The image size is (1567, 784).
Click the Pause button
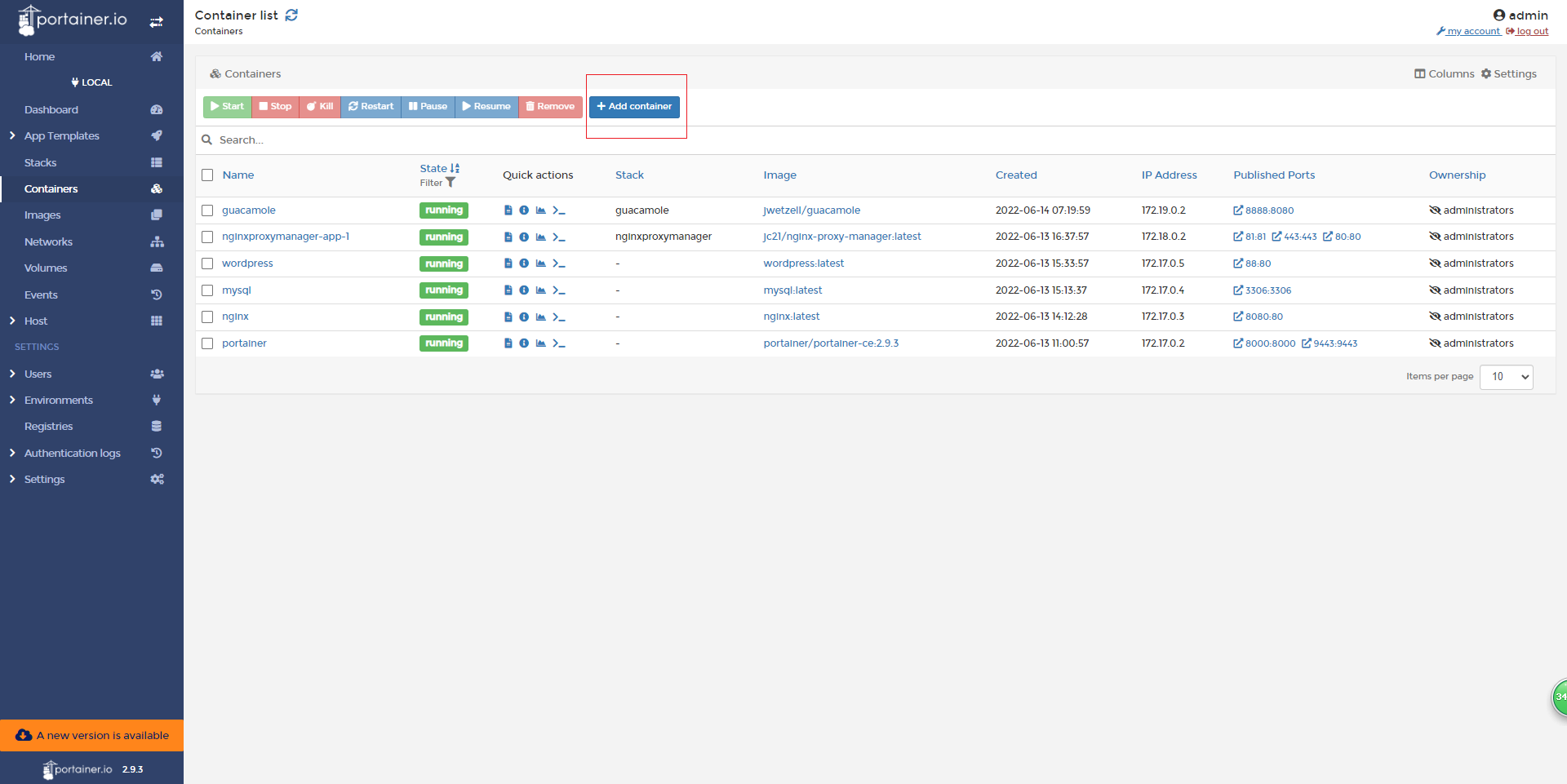[428, 106]
